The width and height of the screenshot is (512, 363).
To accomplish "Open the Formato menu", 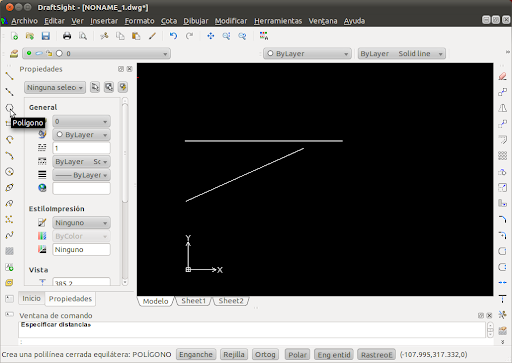I will pos(139,21).
